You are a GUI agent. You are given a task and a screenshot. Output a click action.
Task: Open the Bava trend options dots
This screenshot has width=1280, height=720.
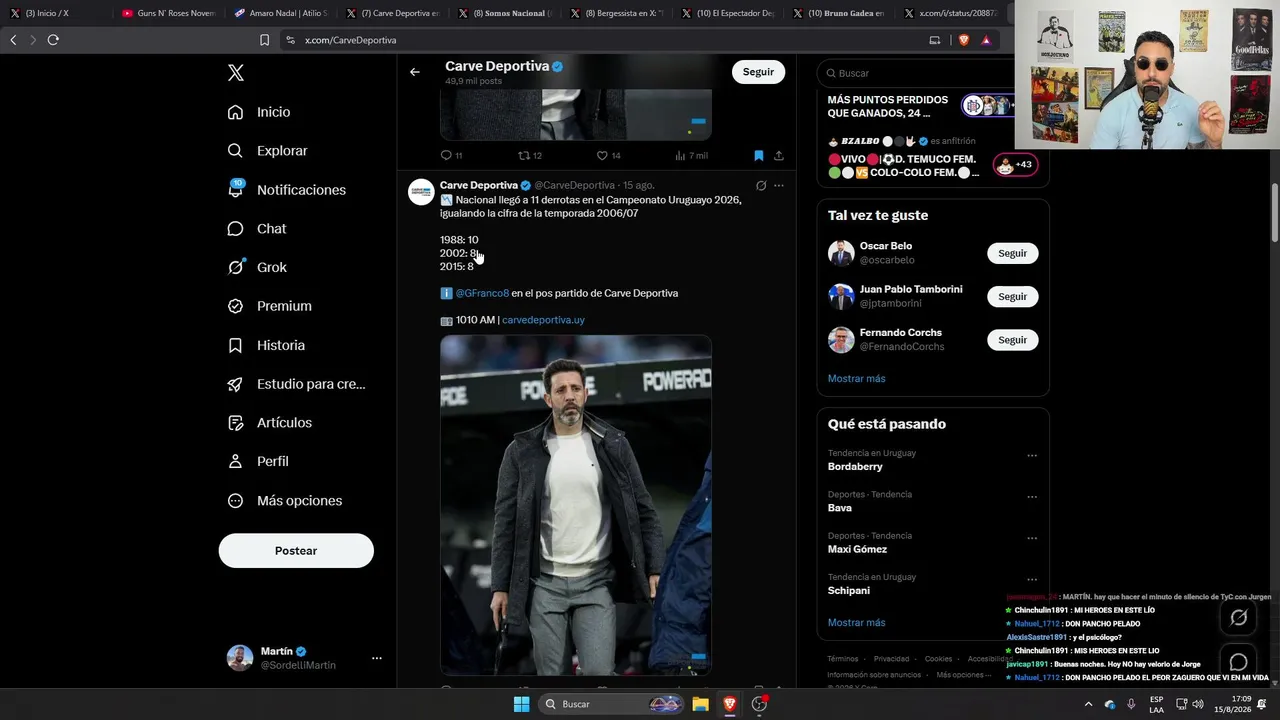click(x=1032, y=497)
